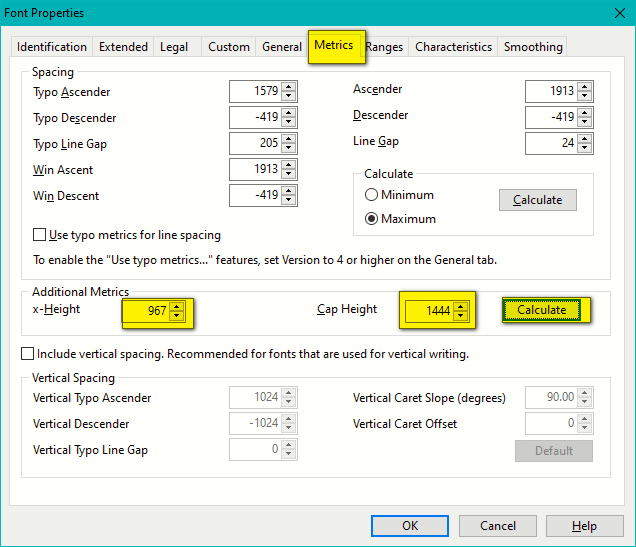The image size is (636, 547).
Task: Increase Line Gap with up arrow
Action: pyautogui.click(x=584, y=138)
